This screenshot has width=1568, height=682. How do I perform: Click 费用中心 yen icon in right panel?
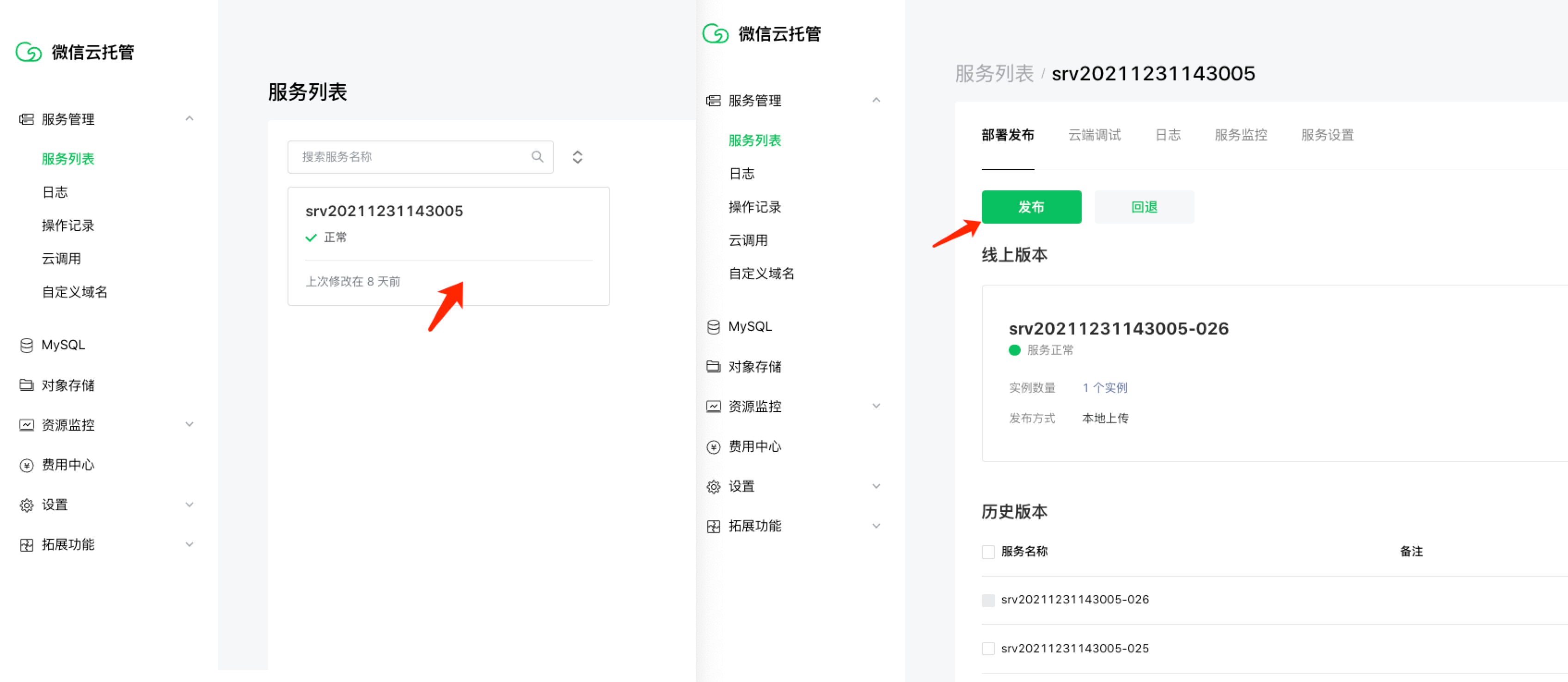713,447
